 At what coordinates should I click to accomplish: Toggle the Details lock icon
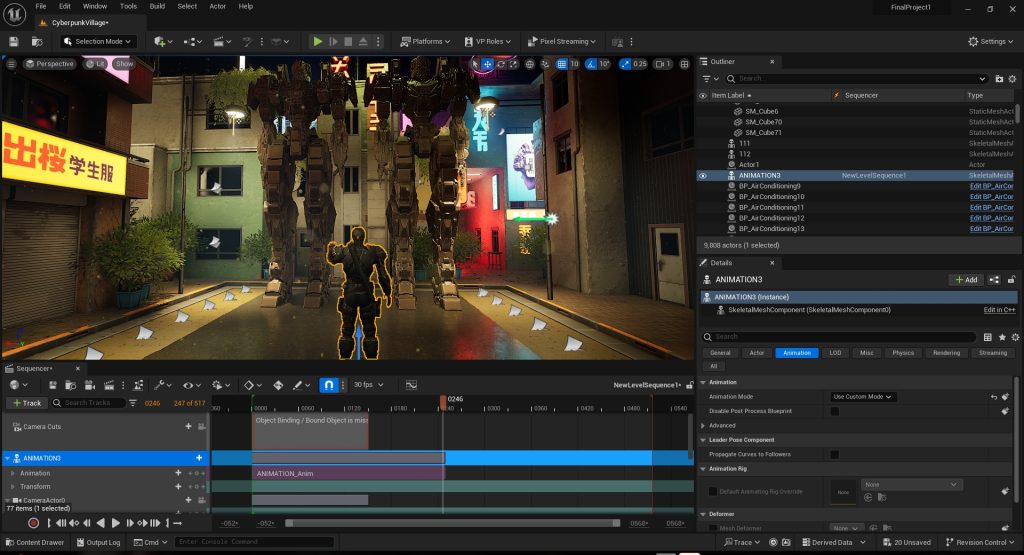[1011, 279]
